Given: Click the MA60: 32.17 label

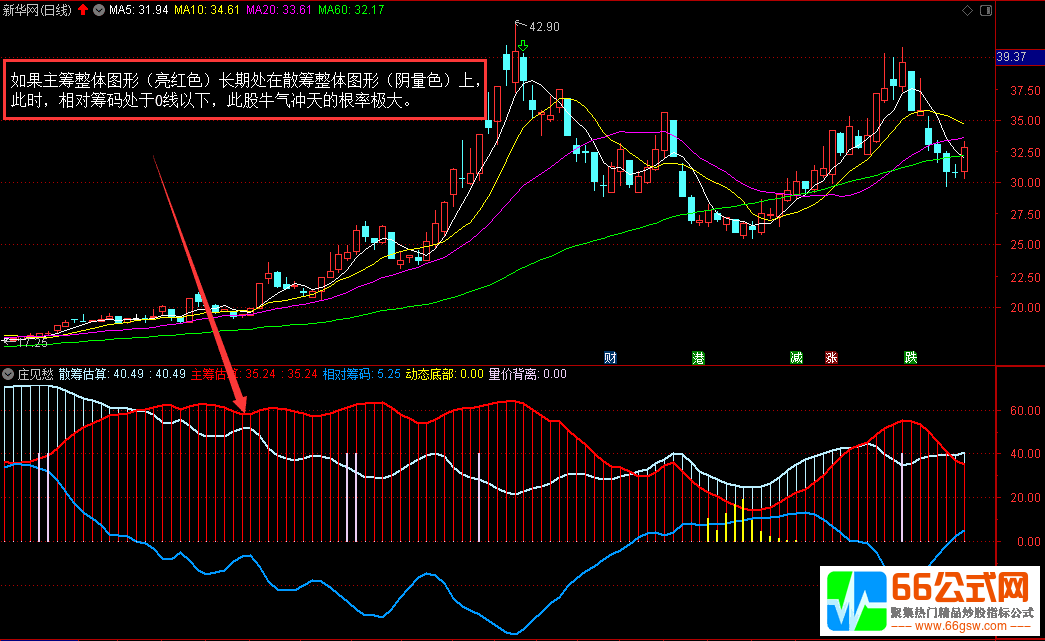Looking at the screenshot, I should tap(351, 10).
